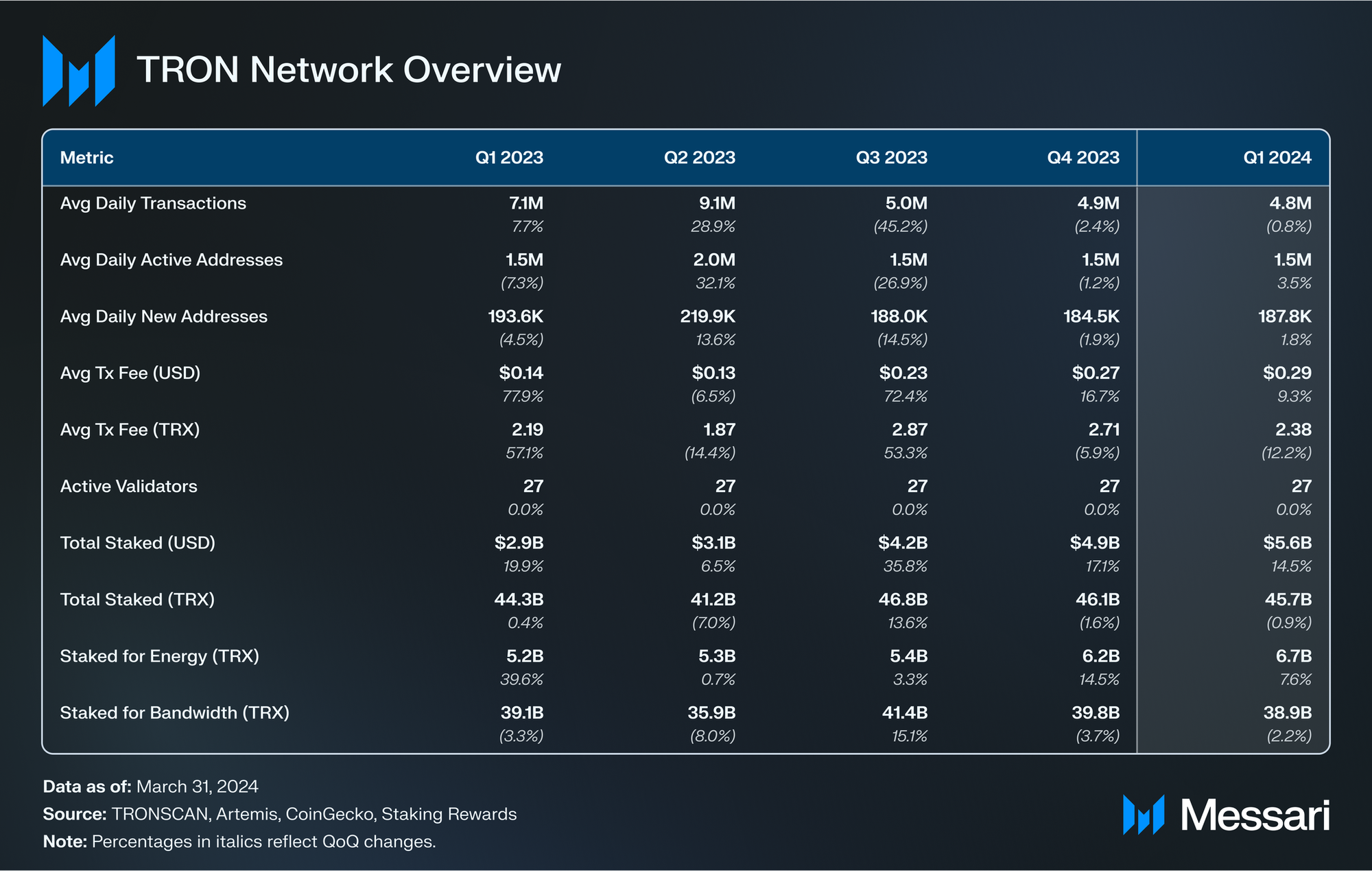Click the Avg Daily Transactions row label

click(x=153, y=203)
